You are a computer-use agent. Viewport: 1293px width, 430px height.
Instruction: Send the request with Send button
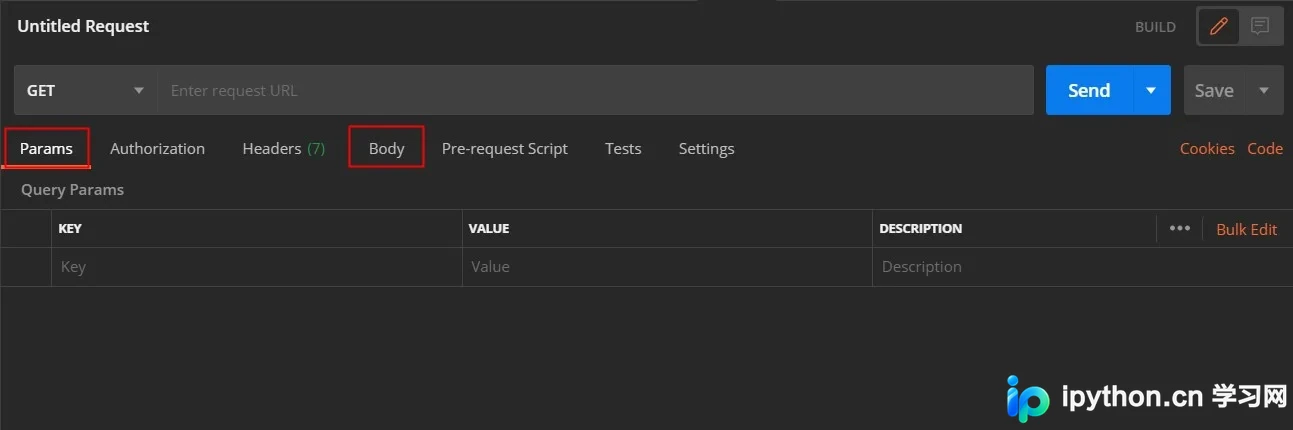pyautogui.click(x=1089, y=90)
